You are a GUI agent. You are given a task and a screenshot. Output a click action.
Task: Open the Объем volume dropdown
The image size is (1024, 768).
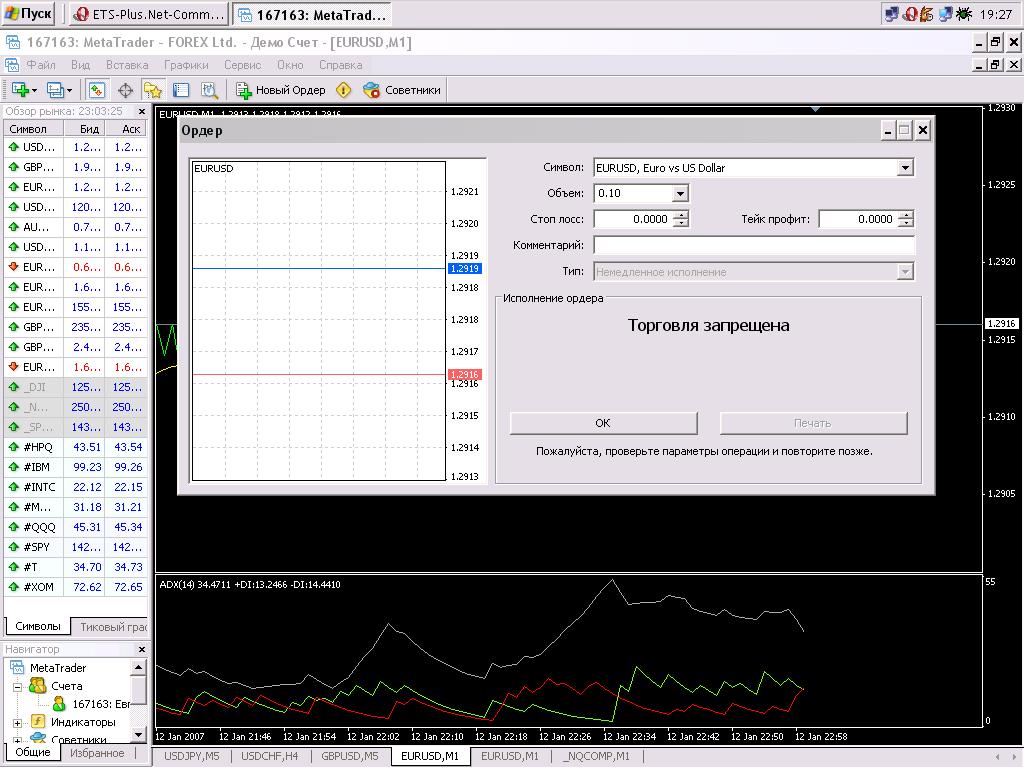point(680,194)
